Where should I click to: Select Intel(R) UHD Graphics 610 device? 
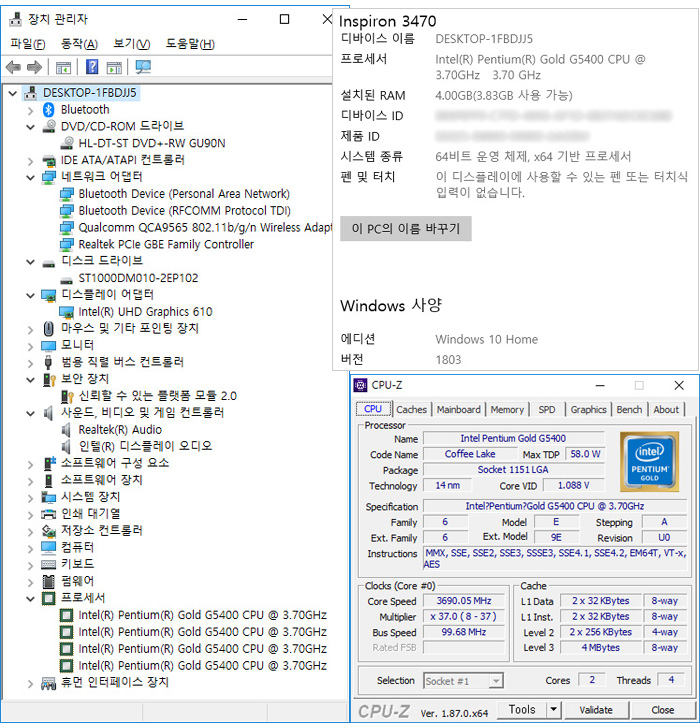145,312
